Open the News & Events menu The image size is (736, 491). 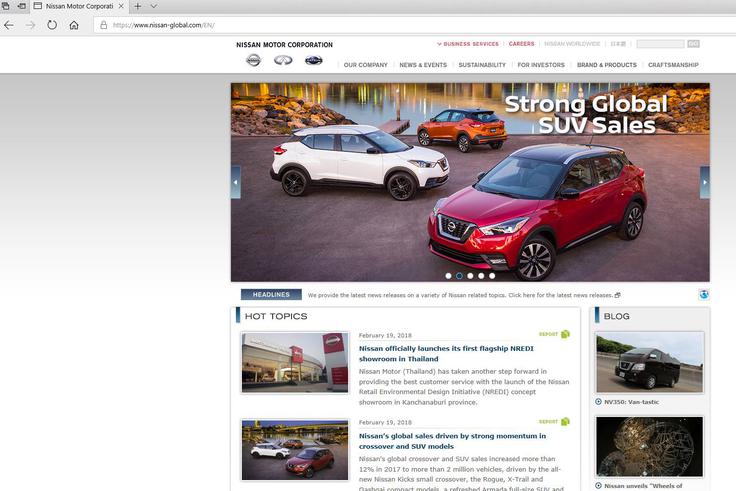tap(423, 65)
